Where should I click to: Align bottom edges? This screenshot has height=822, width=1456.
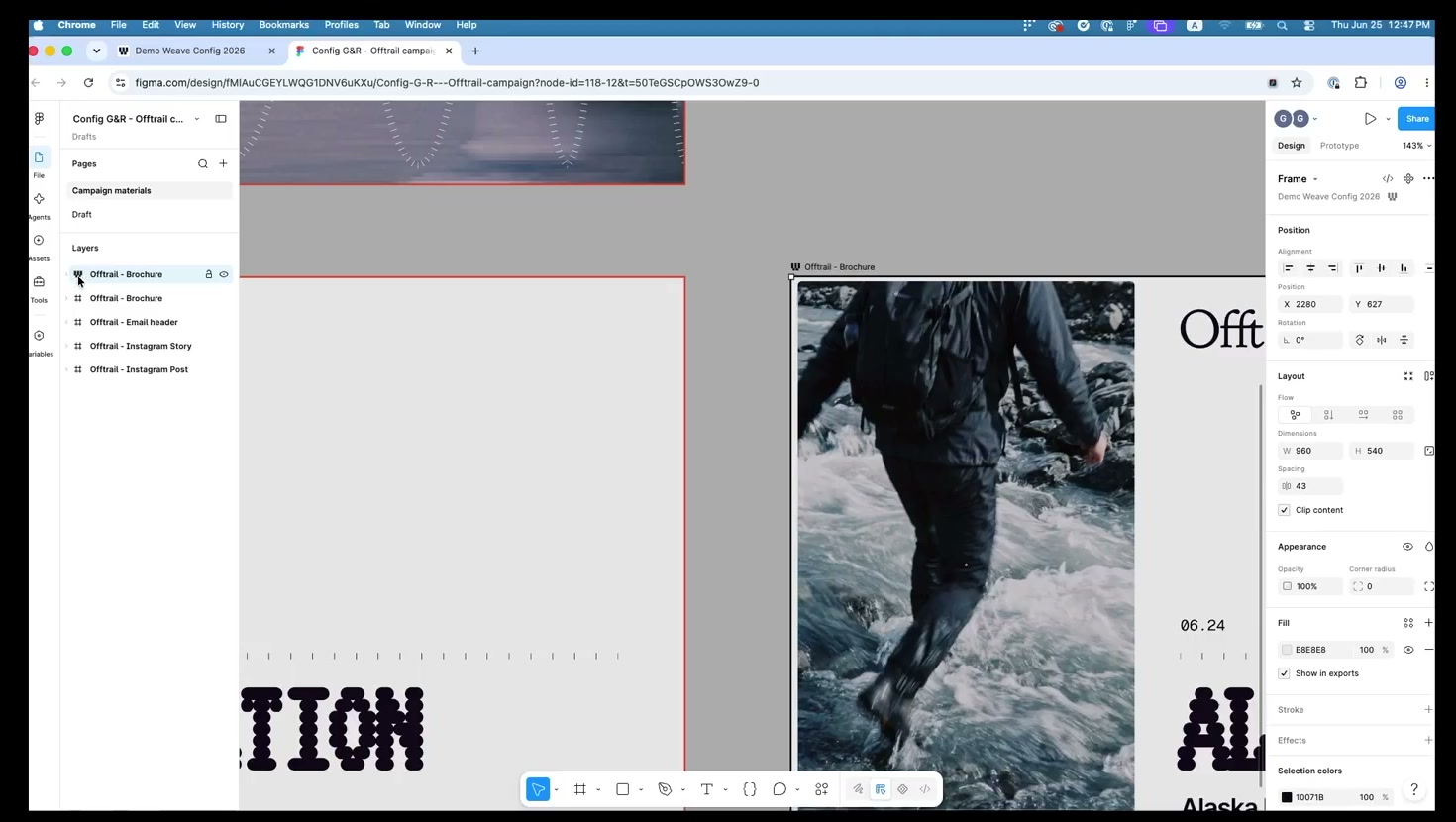point(1404,268)
